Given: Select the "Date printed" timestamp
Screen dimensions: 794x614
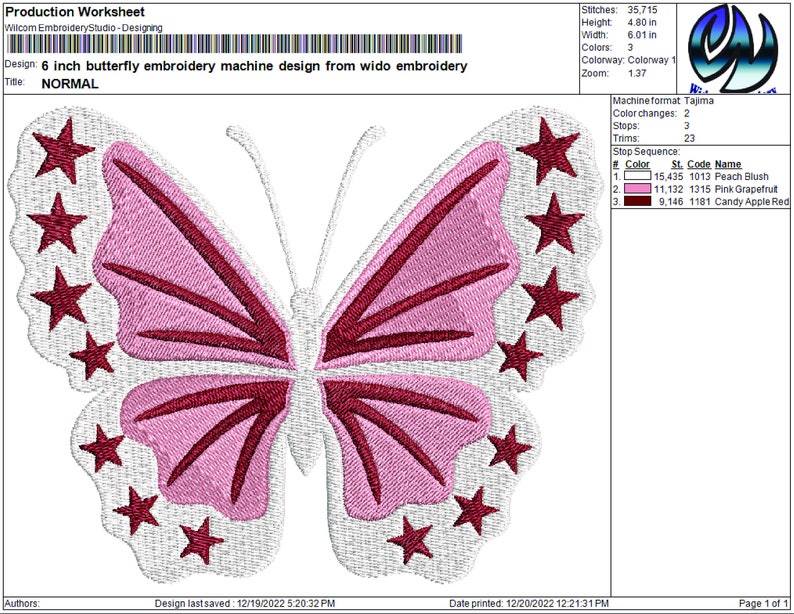Looking at the screenshot, I should [556, 603].
